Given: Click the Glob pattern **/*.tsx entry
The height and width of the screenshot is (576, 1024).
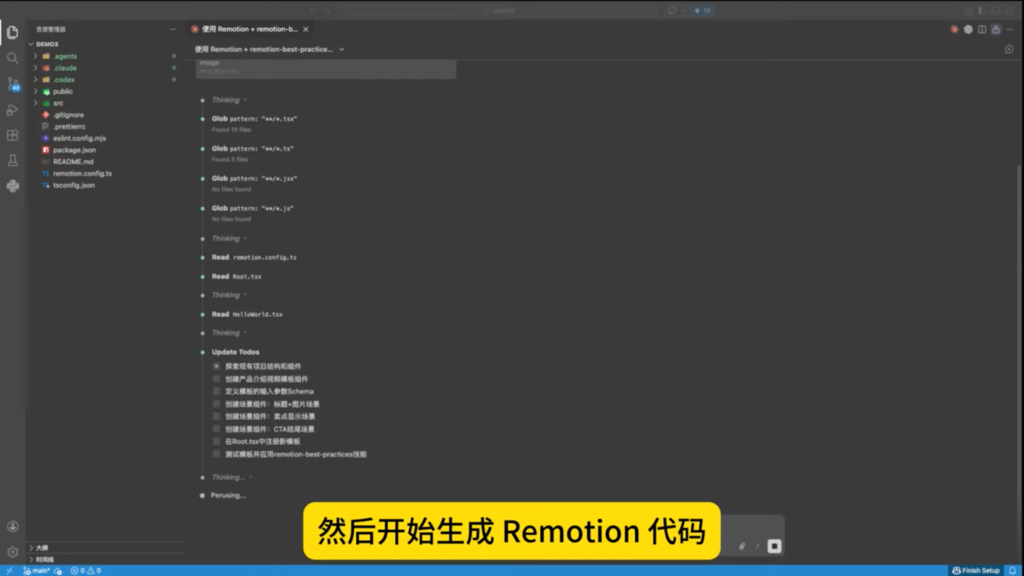Looking at the screenshot, I should (x=254, y=119).
